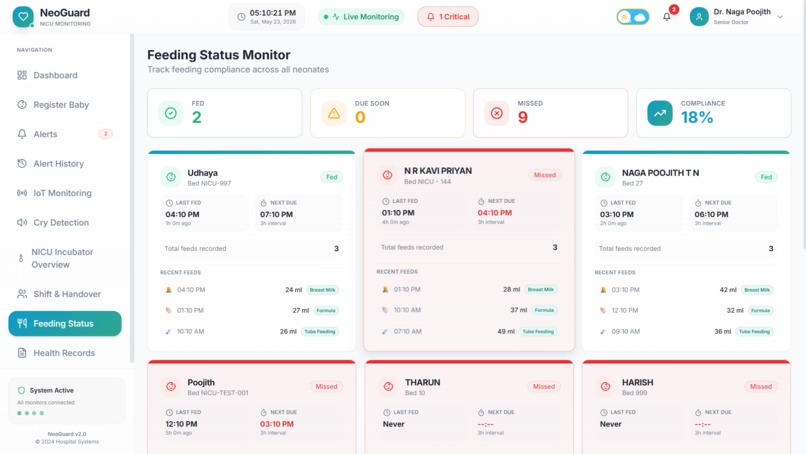
Task: Click the sidebar vertical scrollbar
Action: 132,198
